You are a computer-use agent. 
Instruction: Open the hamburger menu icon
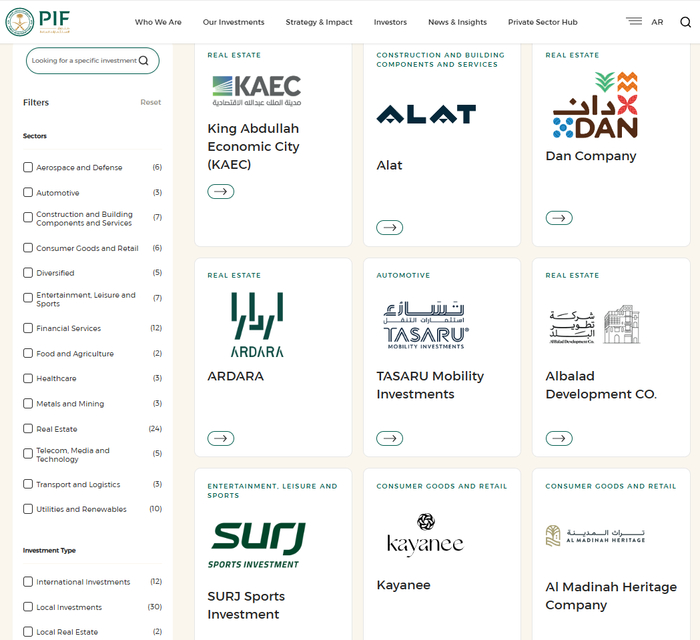(x=633, y=21)
